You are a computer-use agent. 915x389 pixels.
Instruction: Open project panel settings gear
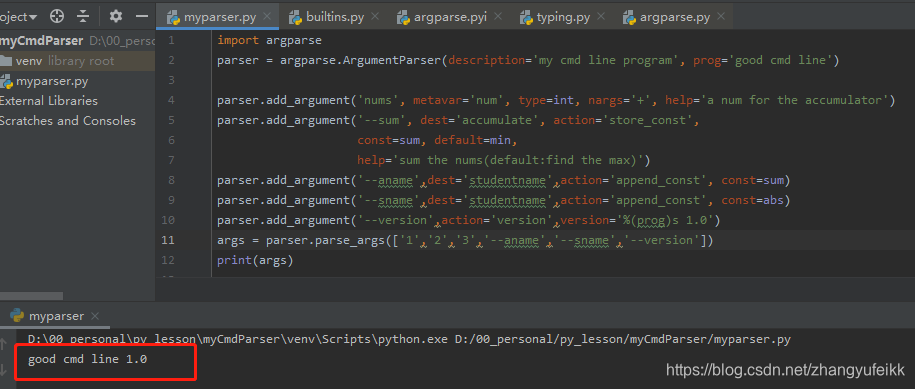(x=116, y=16)
